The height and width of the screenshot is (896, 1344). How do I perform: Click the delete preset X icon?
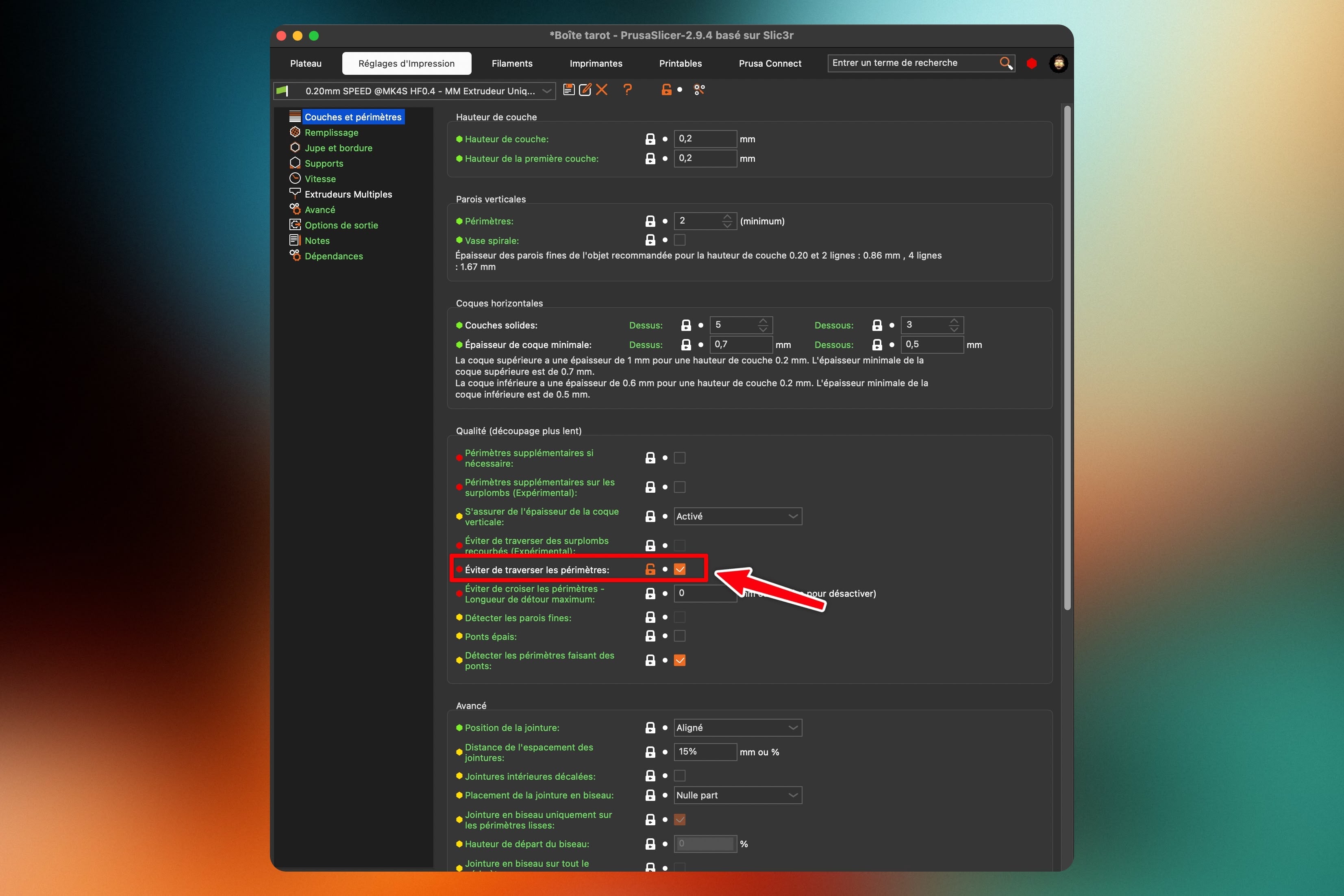602,90
